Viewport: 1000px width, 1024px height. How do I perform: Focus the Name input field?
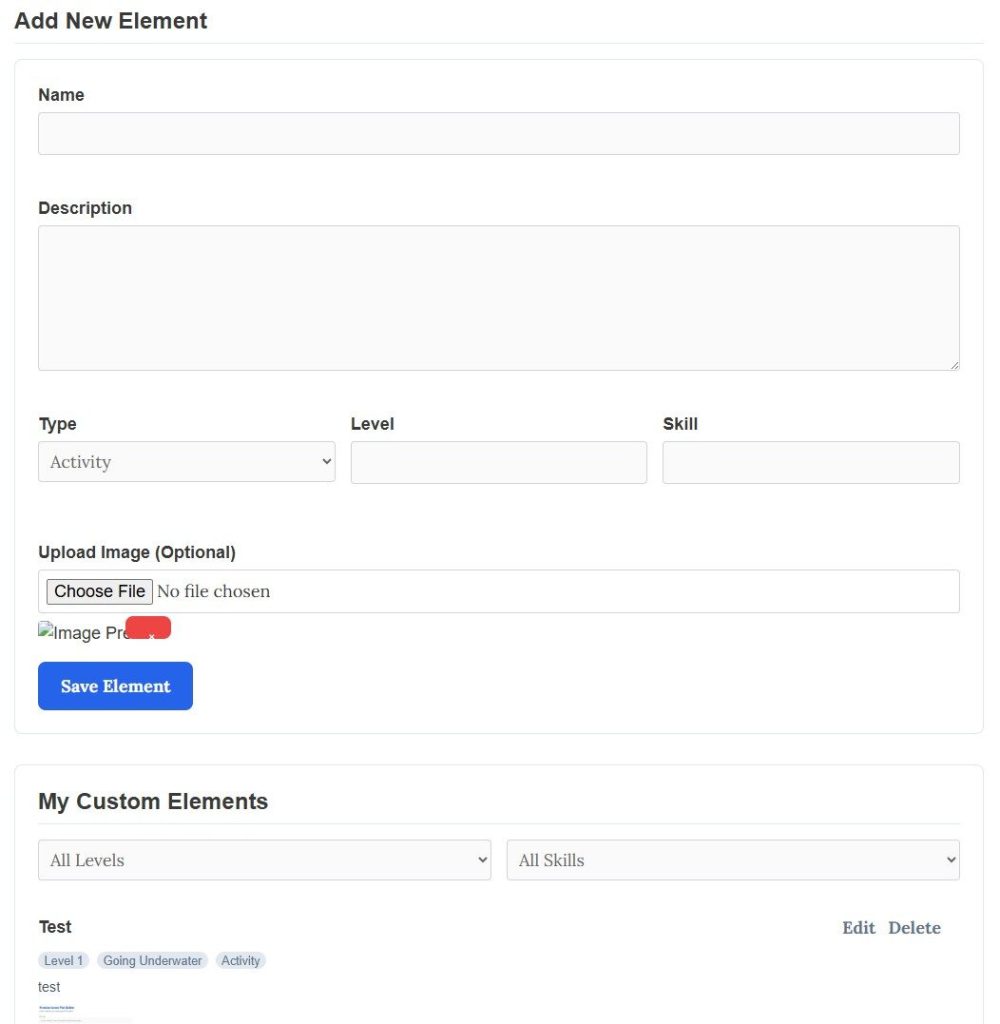(499, 134)
